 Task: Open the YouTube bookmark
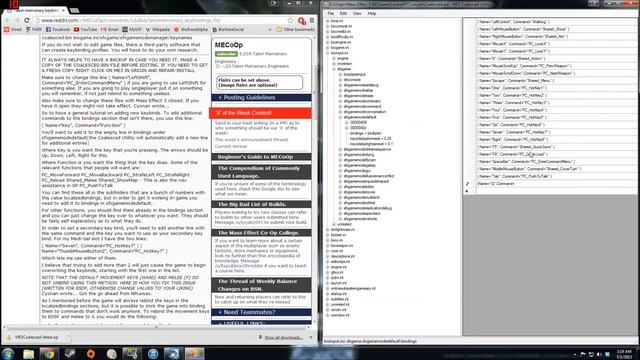pos(86,29)
